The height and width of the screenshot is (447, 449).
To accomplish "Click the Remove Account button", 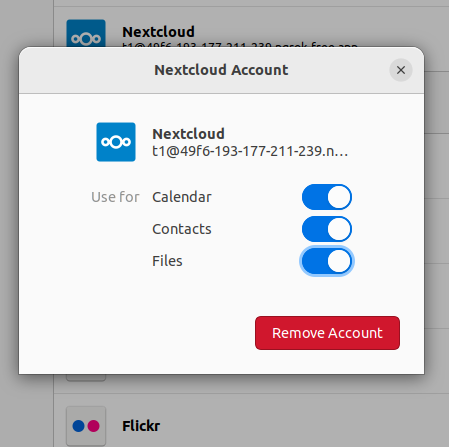I will [x=327, y=333].
